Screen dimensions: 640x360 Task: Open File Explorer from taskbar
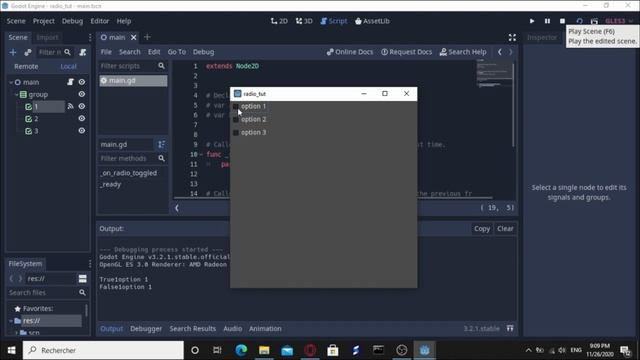(264, 350)
